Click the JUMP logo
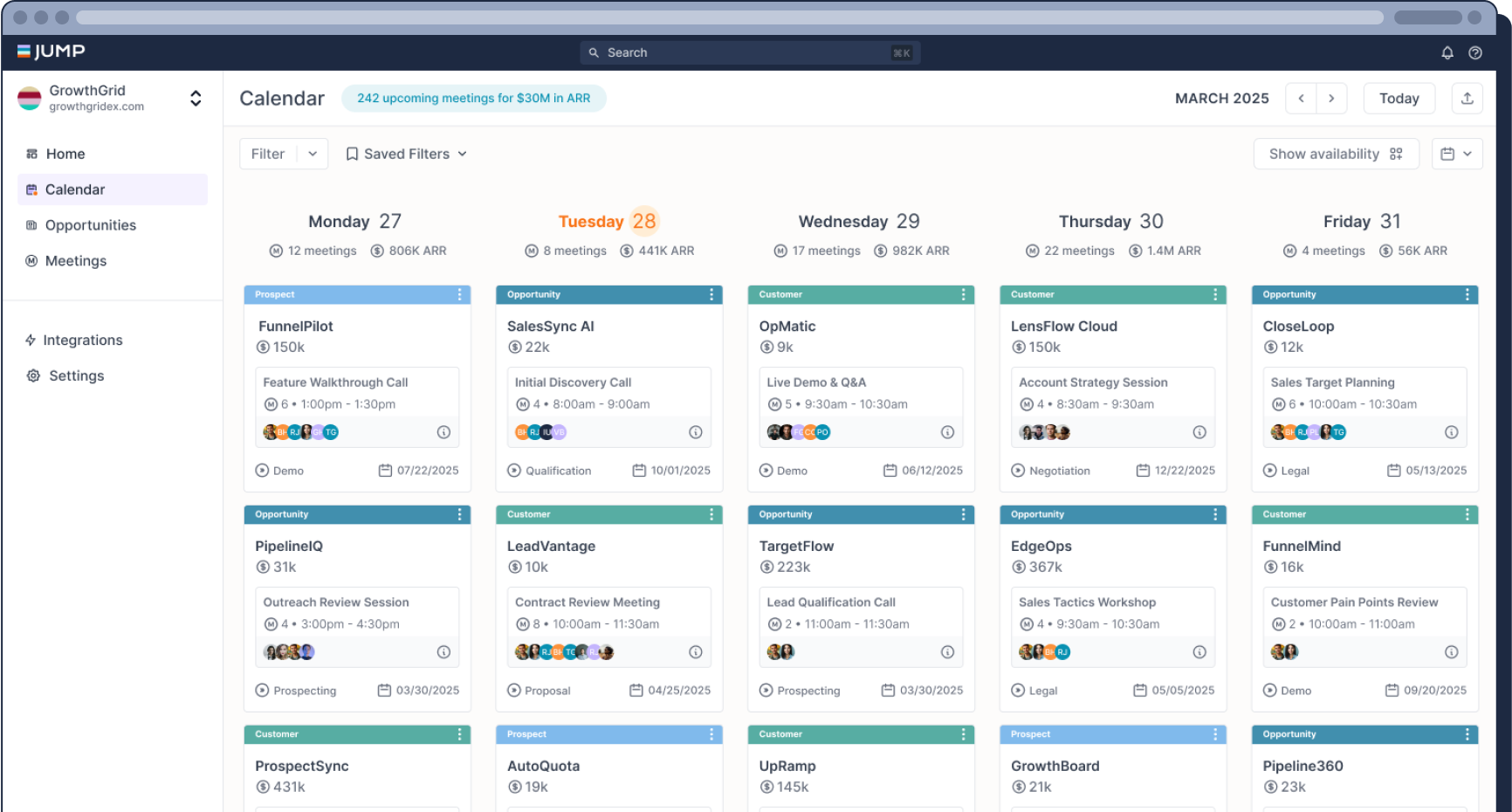 51,52
